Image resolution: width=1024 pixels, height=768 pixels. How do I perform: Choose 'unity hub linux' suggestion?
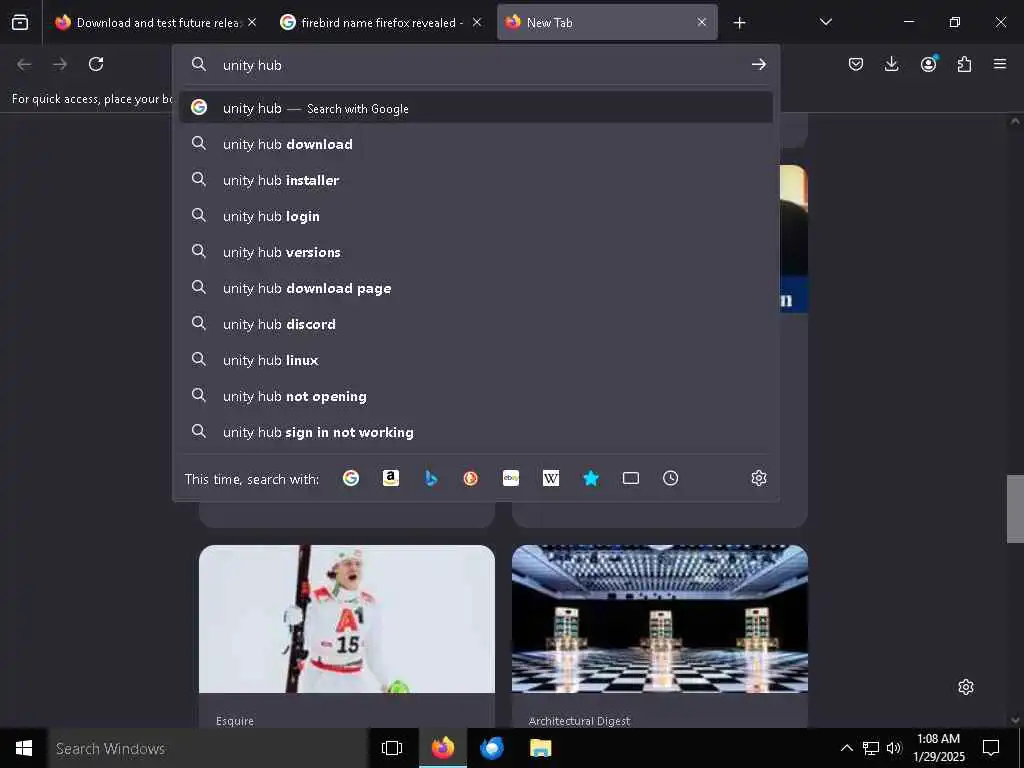[x=475, y=360]
